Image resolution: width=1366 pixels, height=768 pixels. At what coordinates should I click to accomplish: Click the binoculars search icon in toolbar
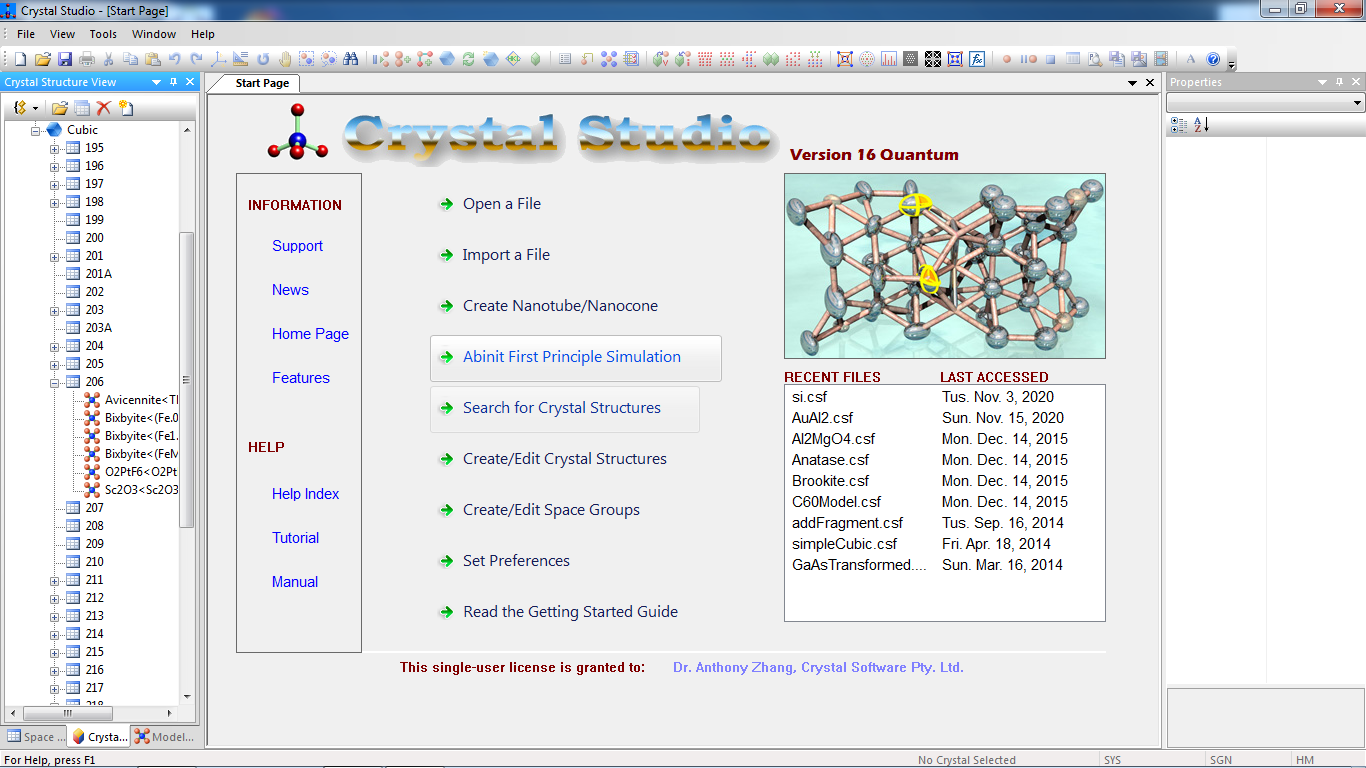(350, 59)
